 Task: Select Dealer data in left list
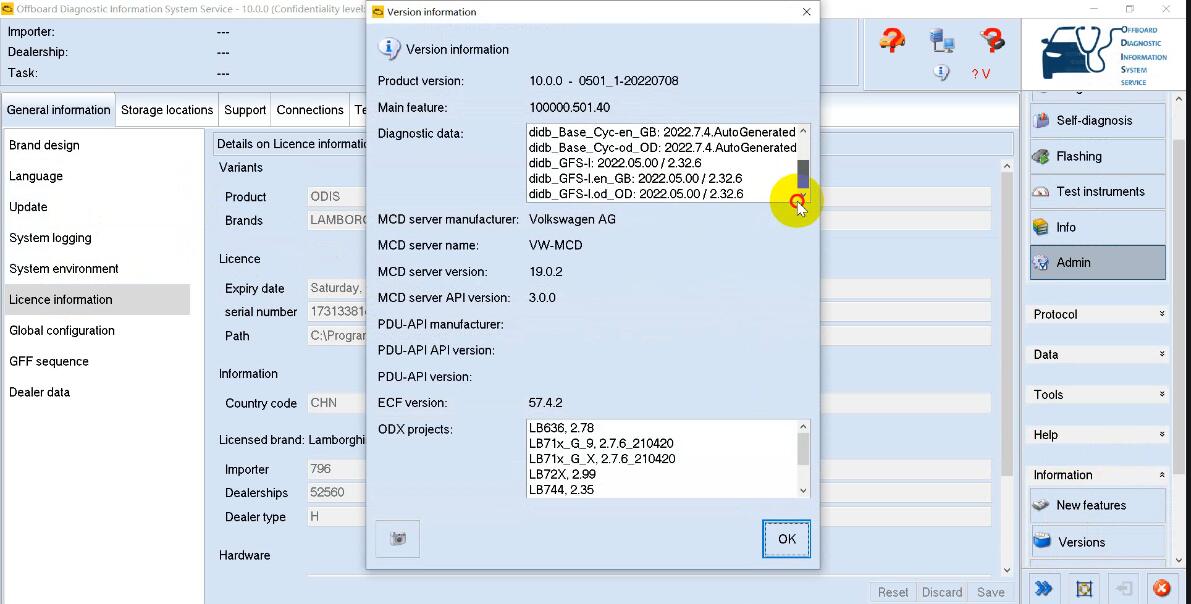(x=39, y=392)
